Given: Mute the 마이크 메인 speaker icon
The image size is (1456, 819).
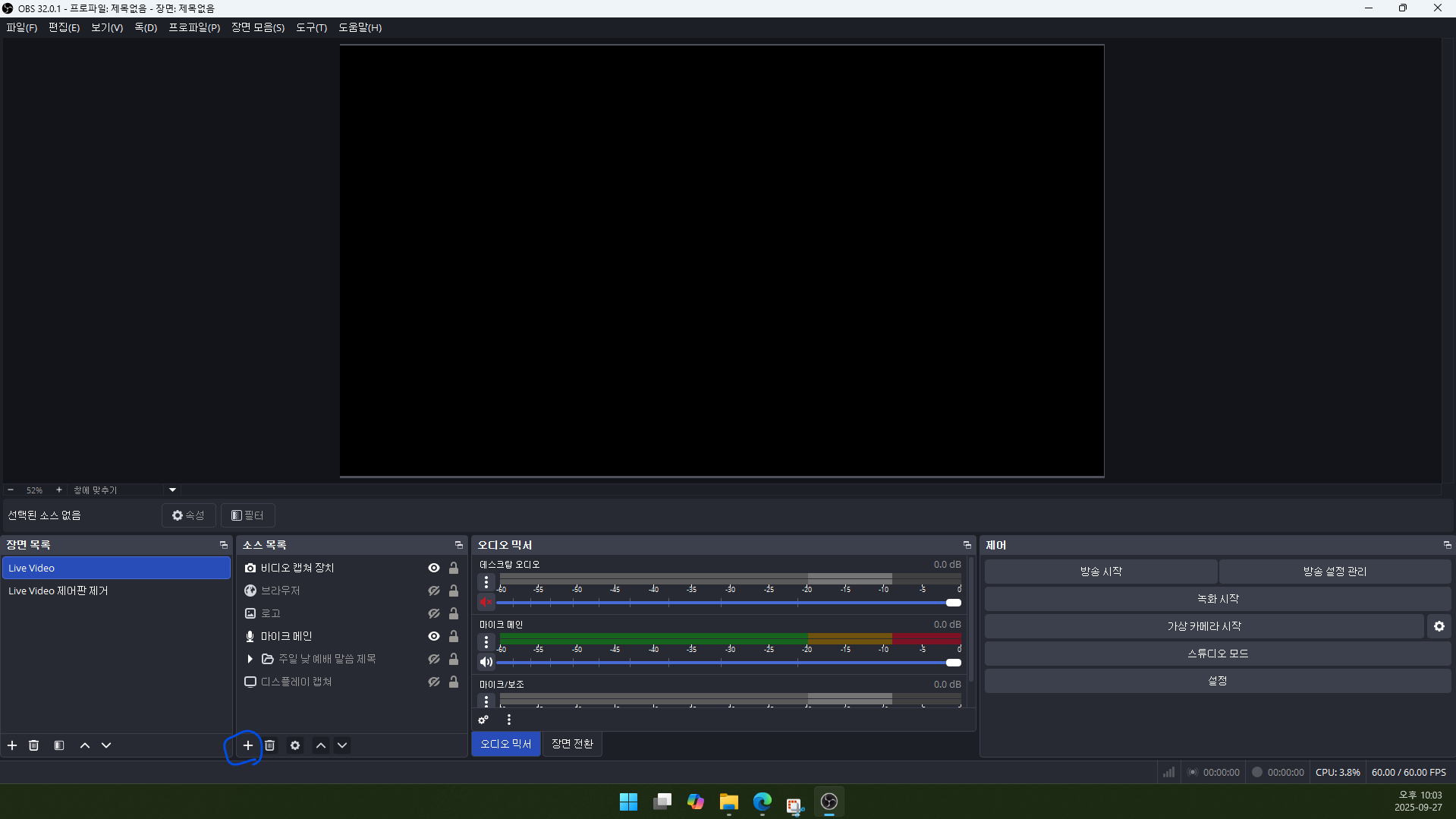Looking at the screenshot, I should point(486,662).
